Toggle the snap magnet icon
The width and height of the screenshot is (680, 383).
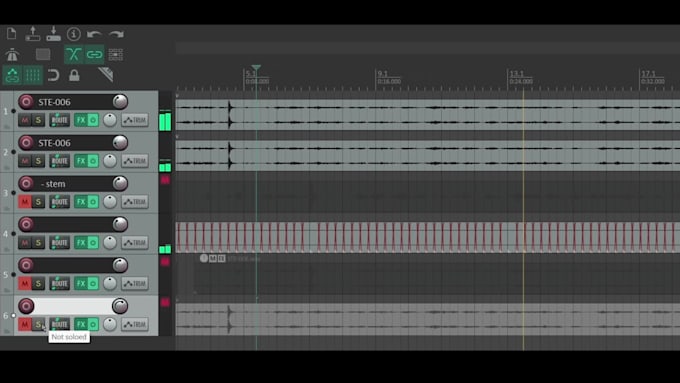pos(53,75)
